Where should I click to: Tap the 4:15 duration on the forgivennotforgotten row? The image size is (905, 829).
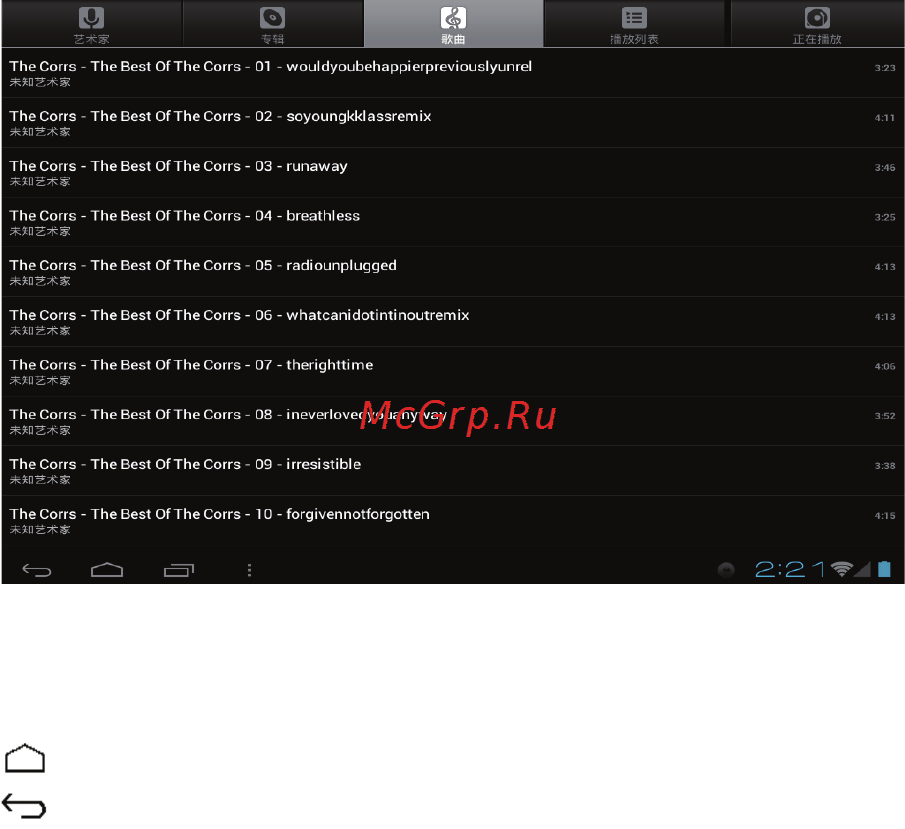coord(885,516)
